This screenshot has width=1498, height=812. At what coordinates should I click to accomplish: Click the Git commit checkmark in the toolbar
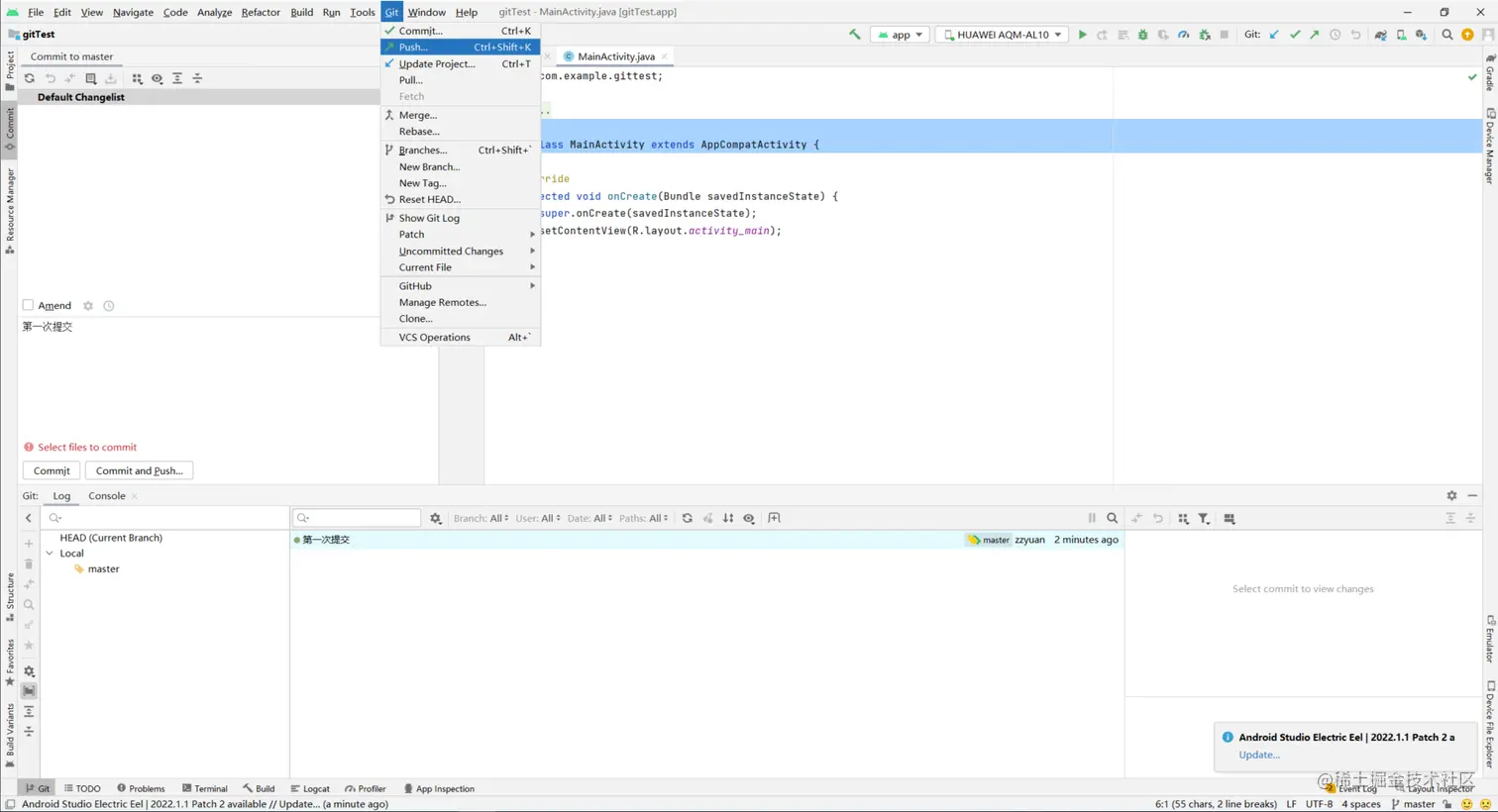[1295, 35]
